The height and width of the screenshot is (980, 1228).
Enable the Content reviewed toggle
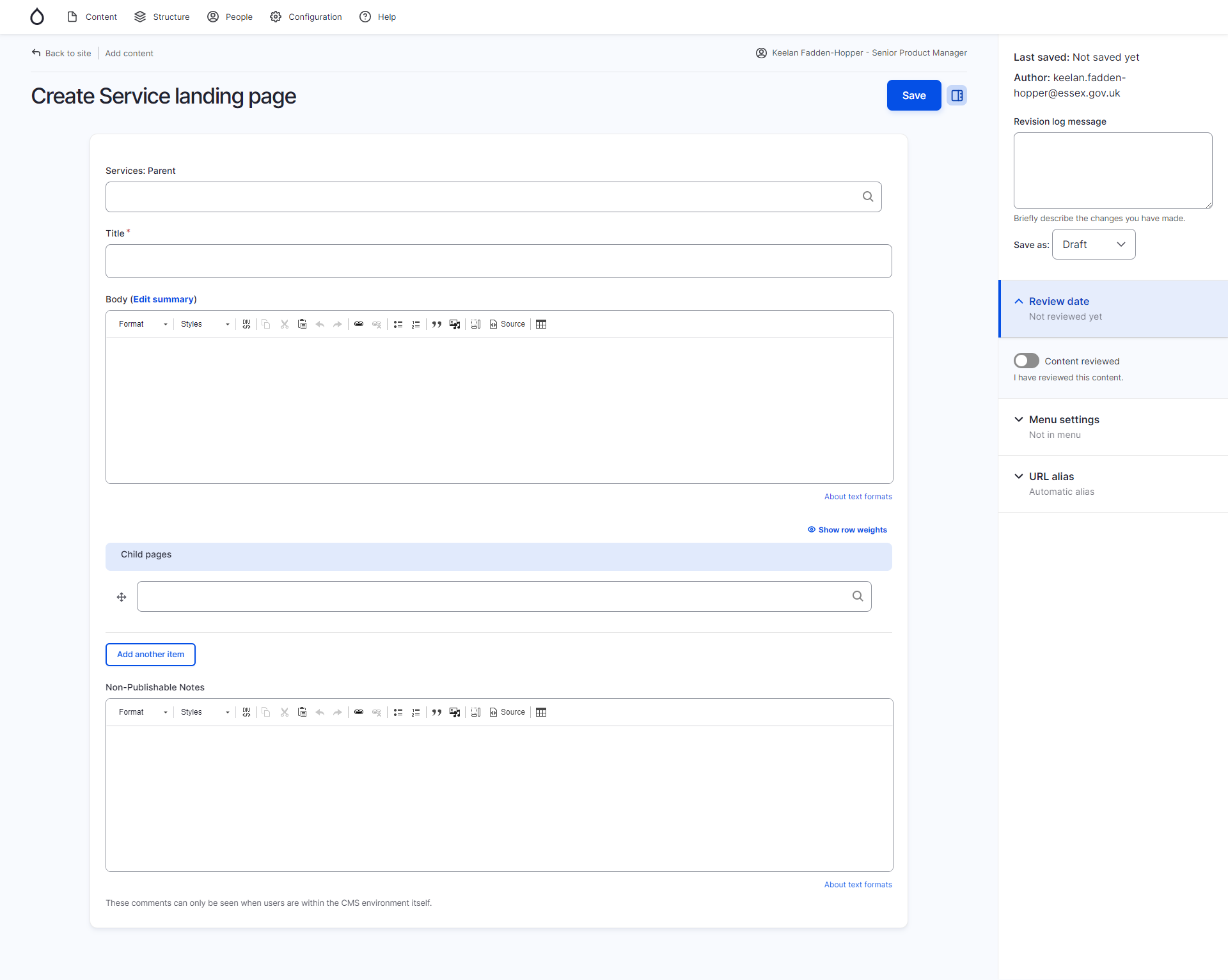[x=1026, y=361]
